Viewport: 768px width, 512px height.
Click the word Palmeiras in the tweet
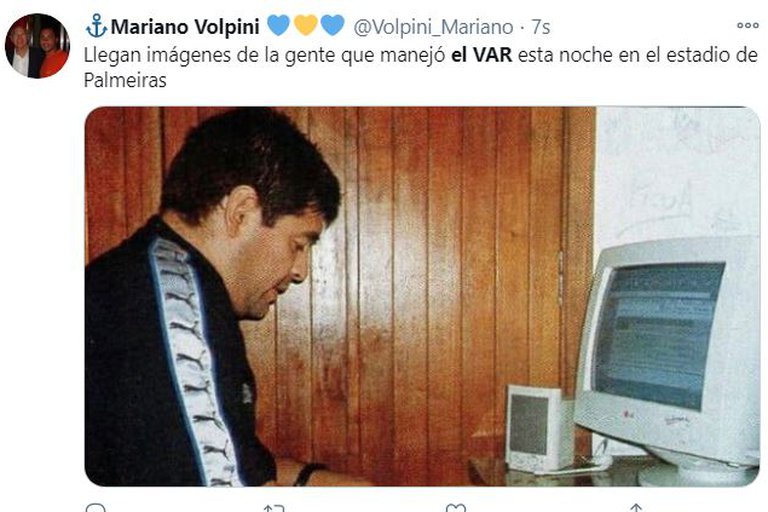(125, 80)
